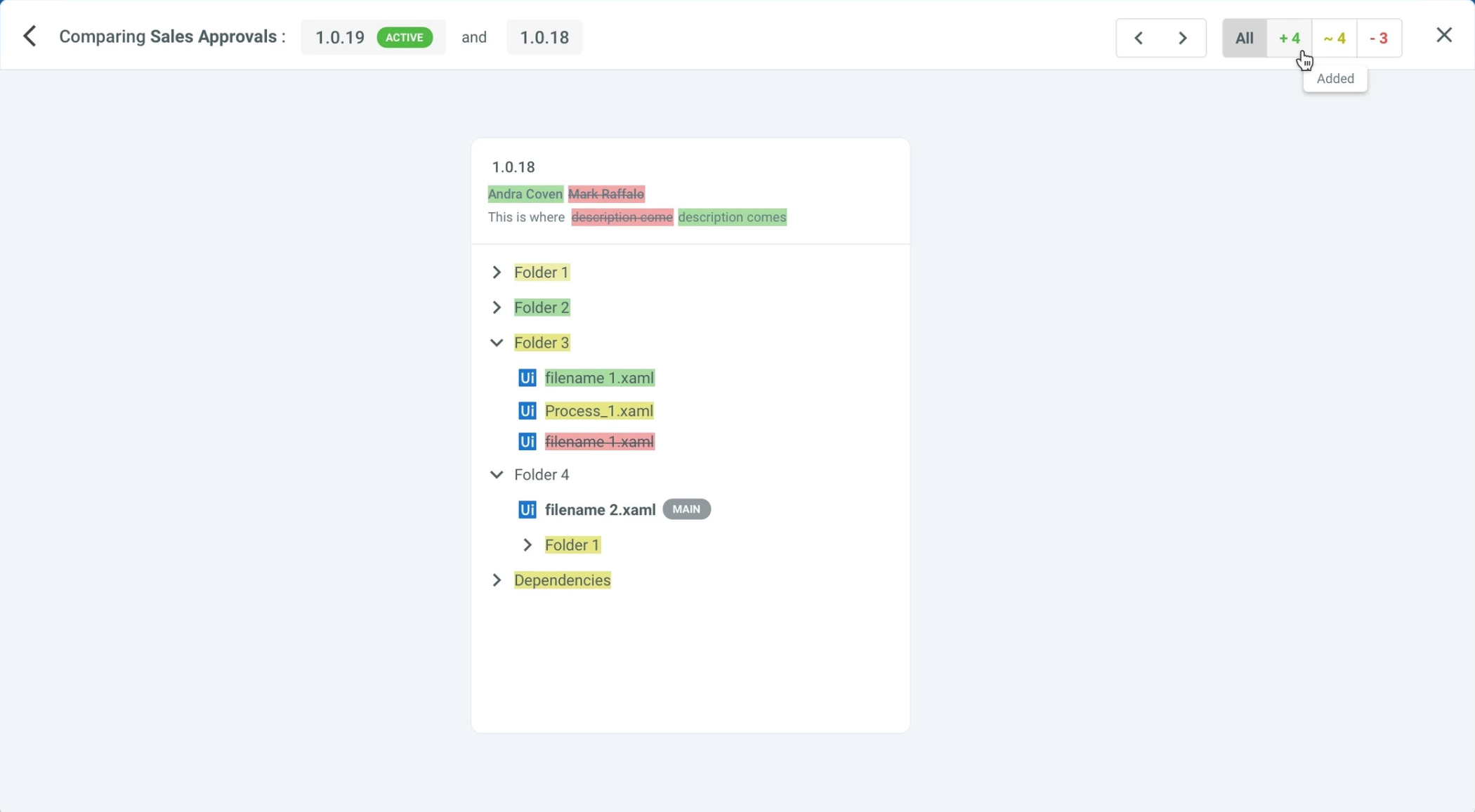Click Ui icon of removed filename 1.xaml

tap(527, 442)
